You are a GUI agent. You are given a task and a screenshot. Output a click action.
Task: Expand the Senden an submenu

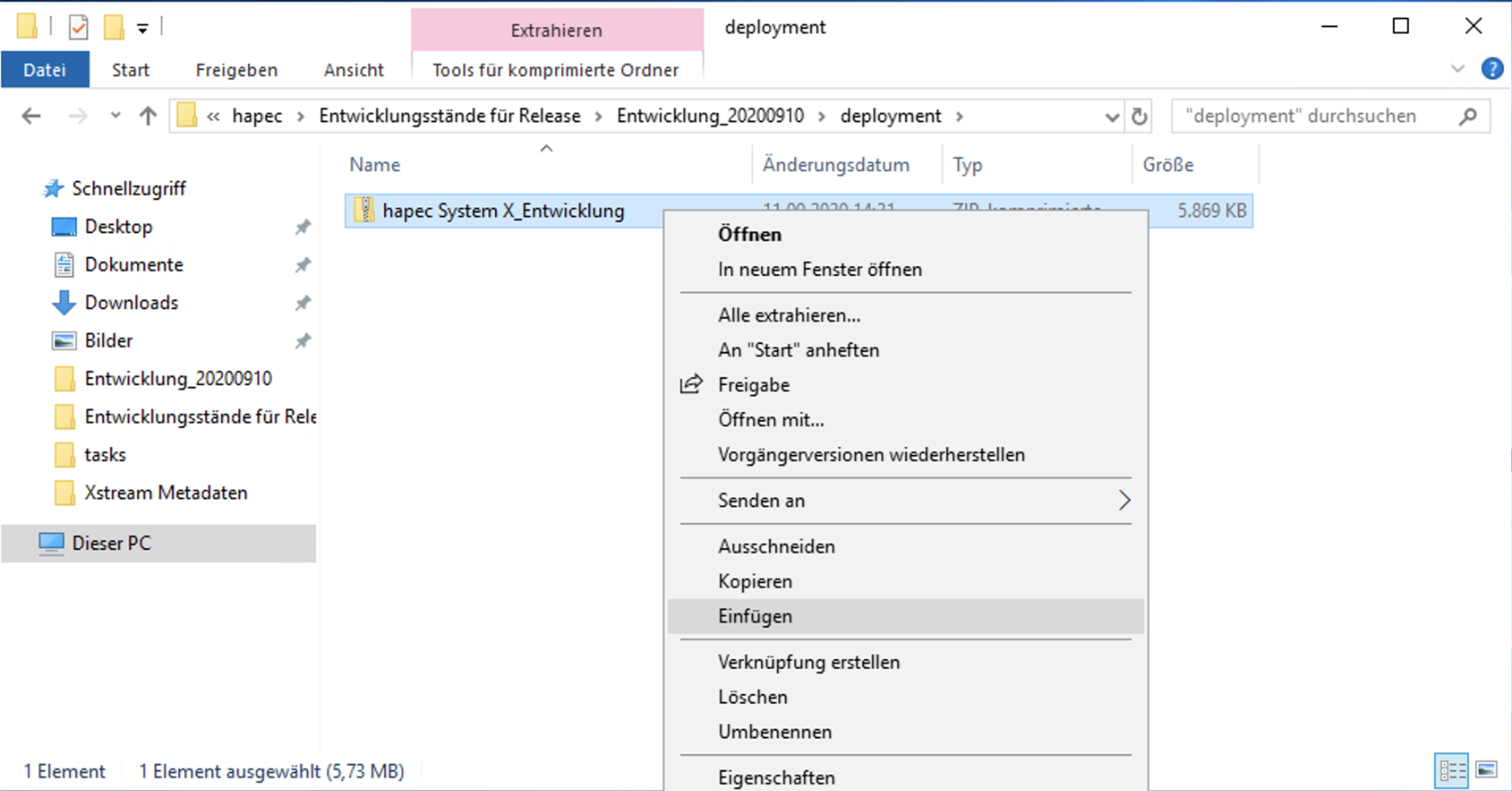[x=1124, y=500]
